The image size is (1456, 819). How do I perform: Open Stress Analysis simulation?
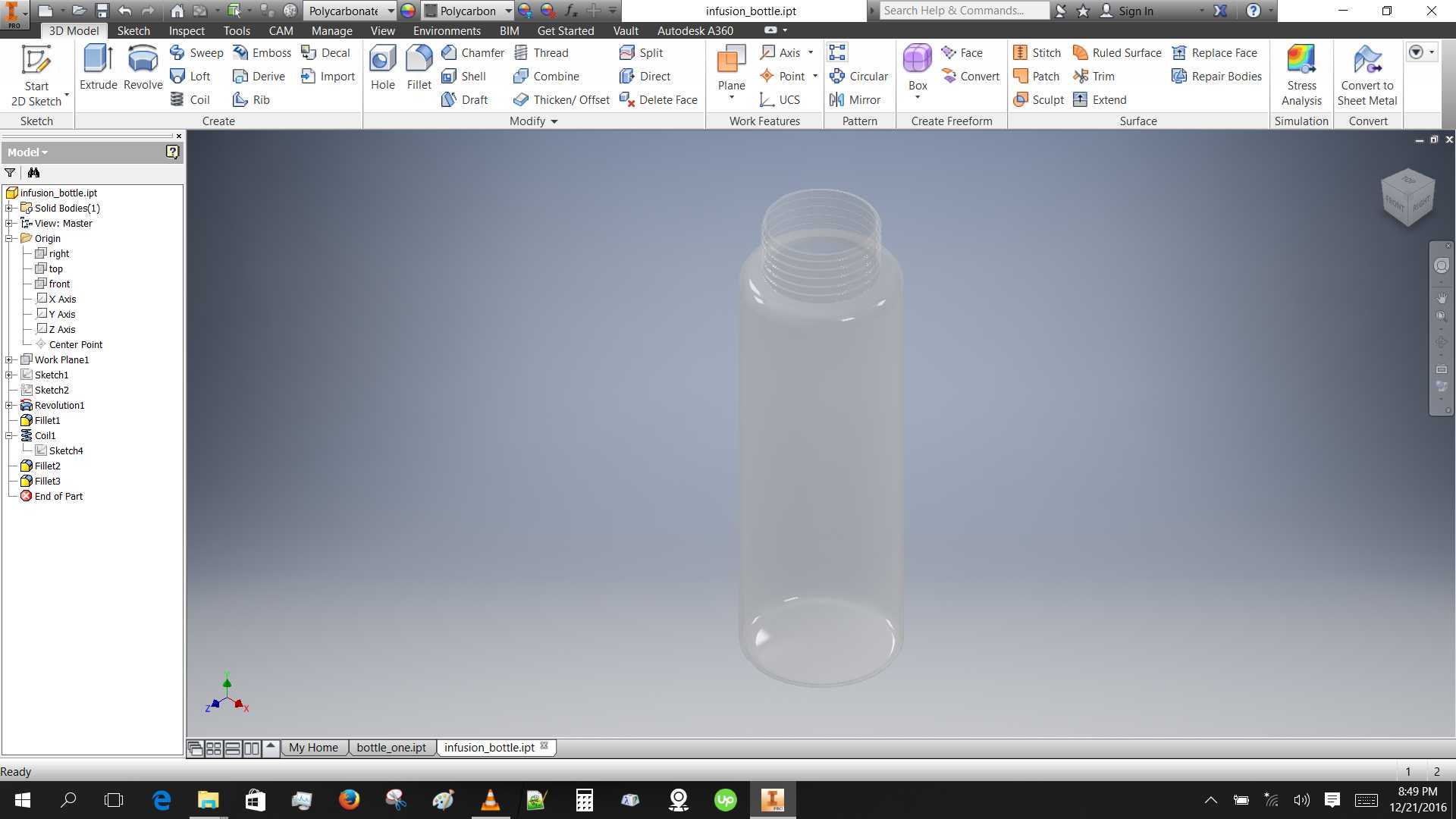(x=1301, y=75)
